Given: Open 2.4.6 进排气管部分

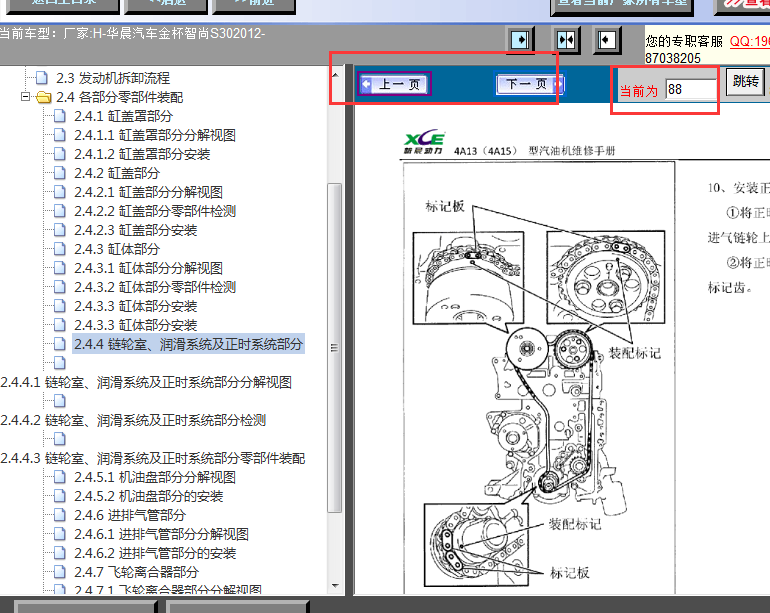Looking at the screenshot, I should point(130,516).
